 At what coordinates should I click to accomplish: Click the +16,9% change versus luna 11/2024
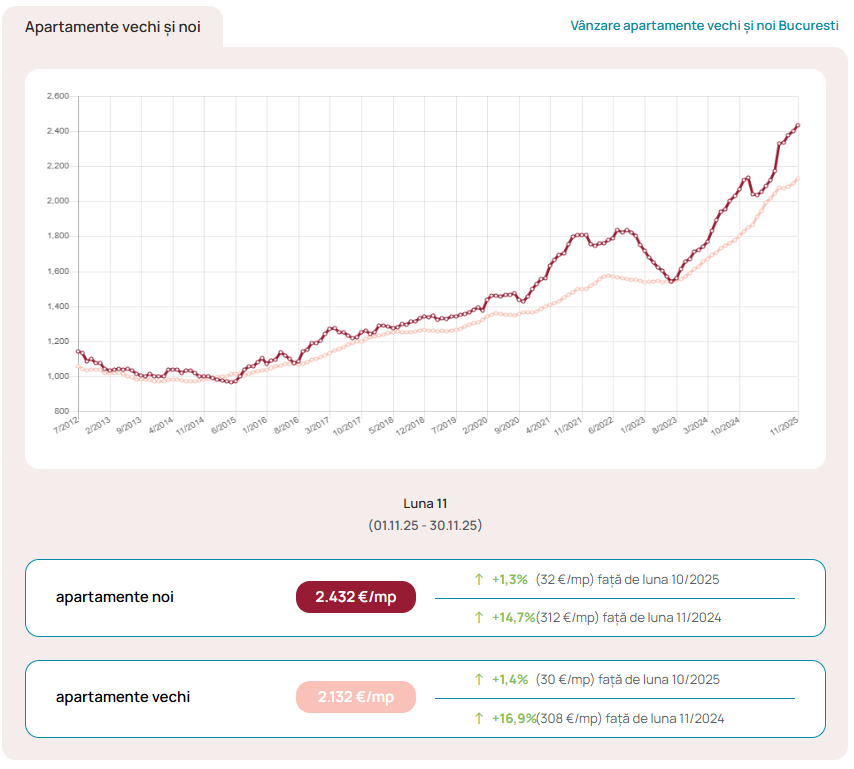pyautogui.click(x=513, y=718)
